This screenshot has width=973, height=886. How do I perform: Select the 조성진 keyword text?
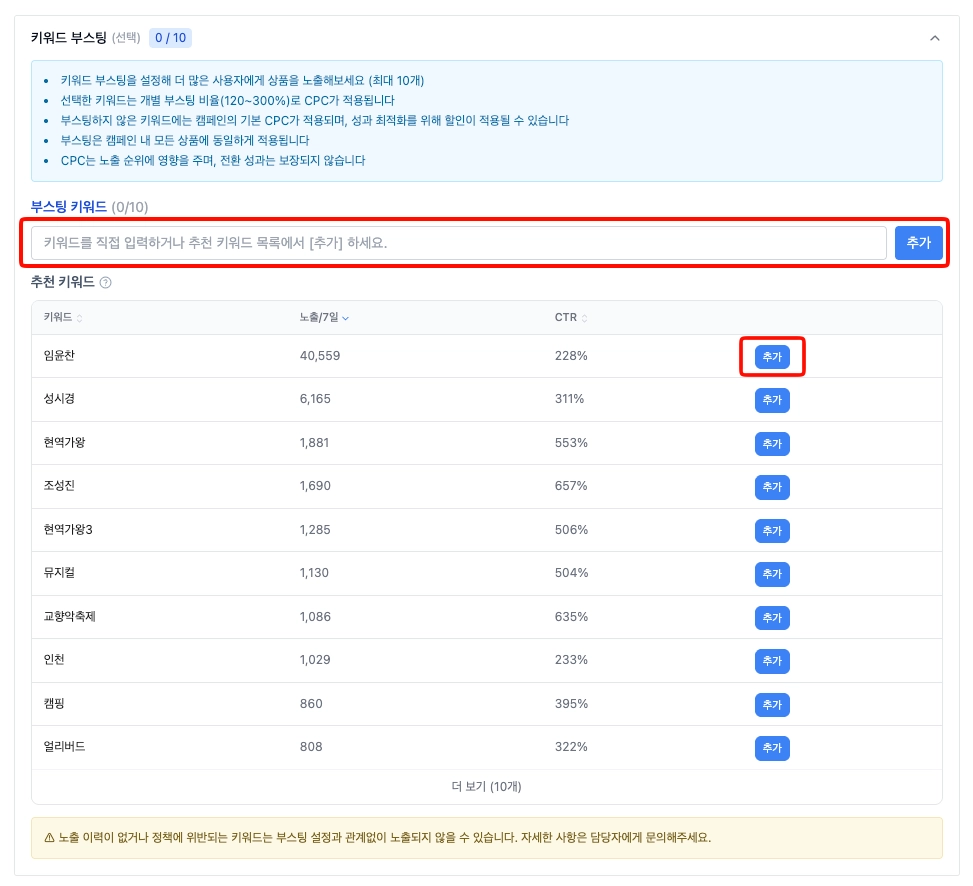point(59,486)
